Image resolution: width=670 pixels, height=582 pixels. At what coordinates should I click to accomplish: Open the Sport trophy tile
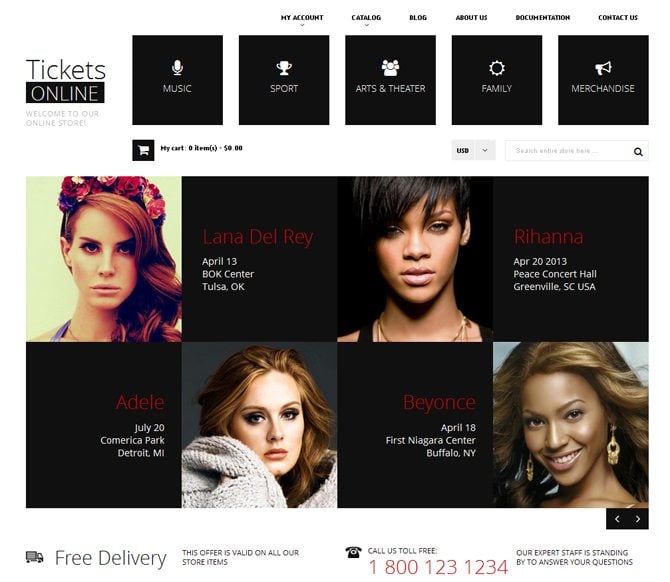284,80
